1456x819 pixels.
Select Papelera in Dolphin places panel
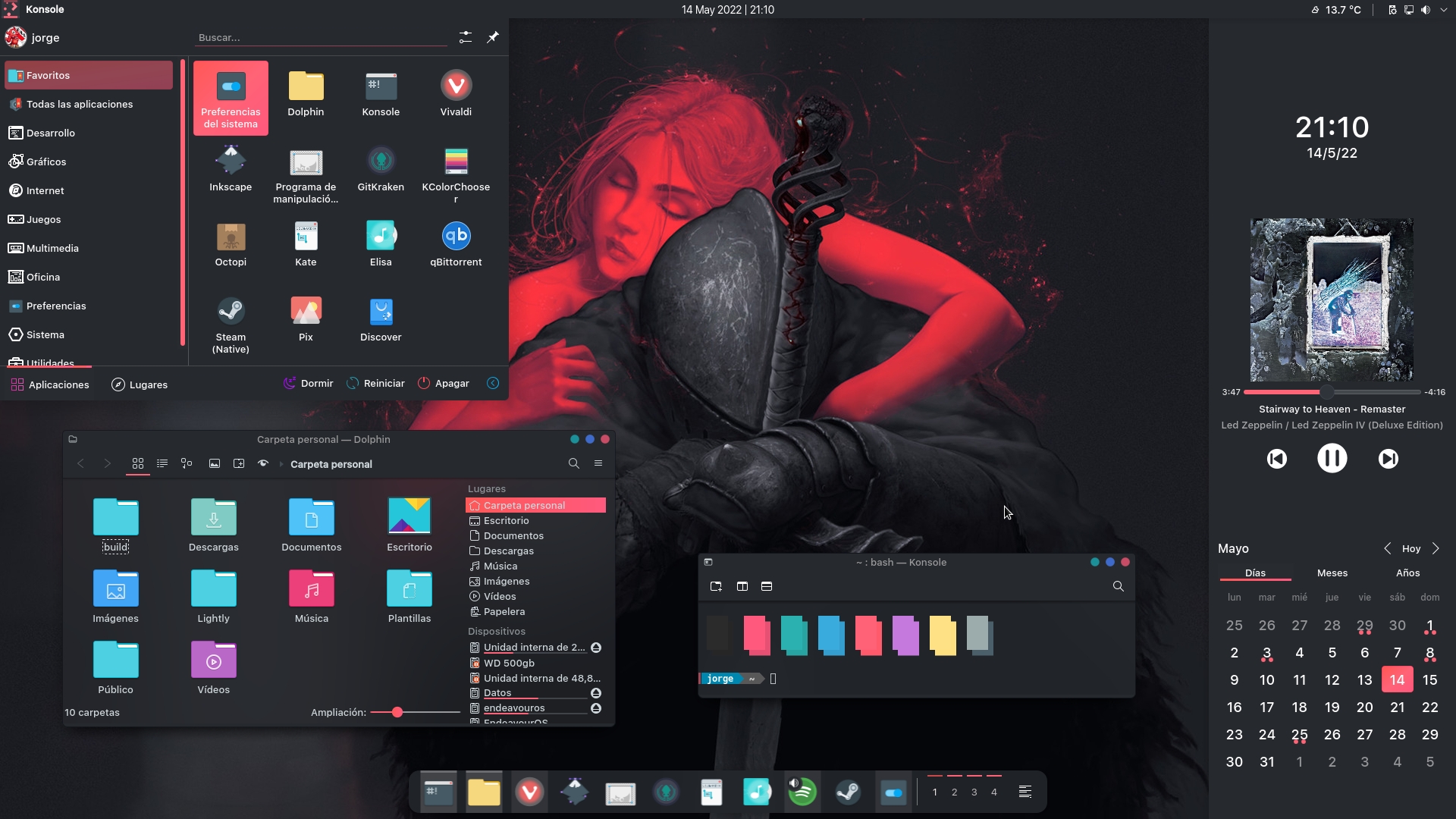pyautogui.click(x=535, y=612)
